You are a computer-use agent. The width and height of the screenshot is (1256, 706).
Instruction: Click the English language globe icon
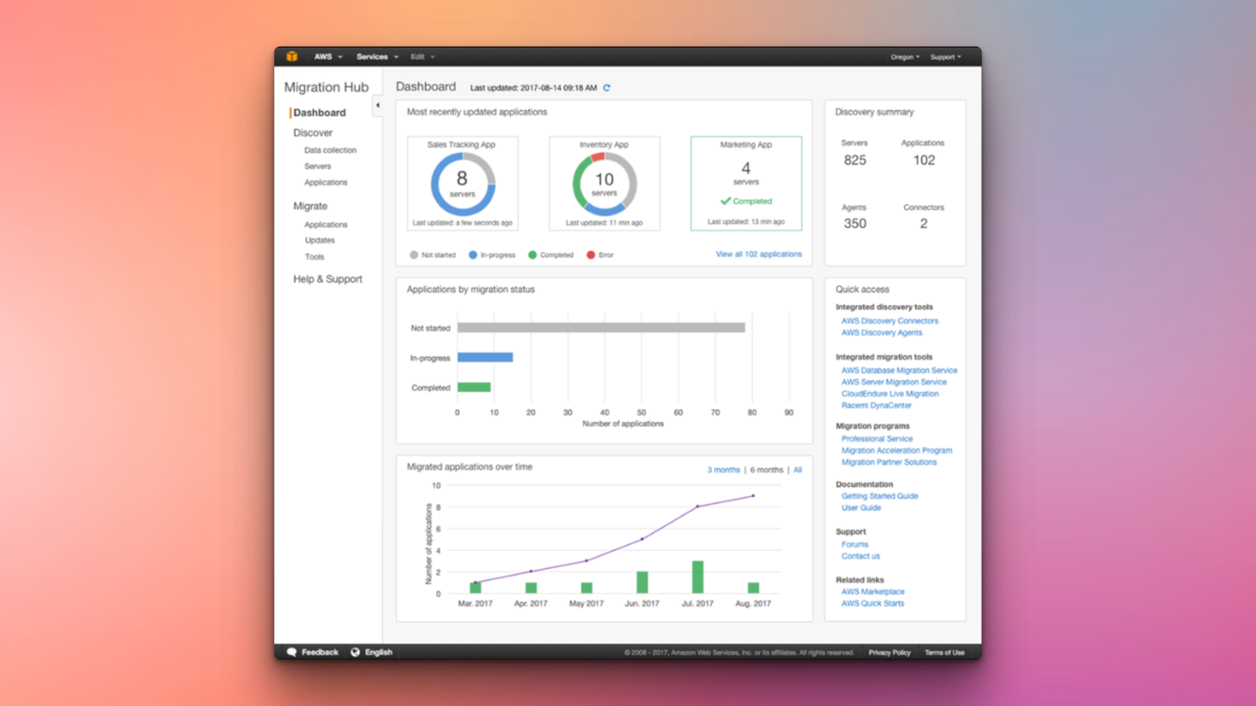click(x=357, y=651)
